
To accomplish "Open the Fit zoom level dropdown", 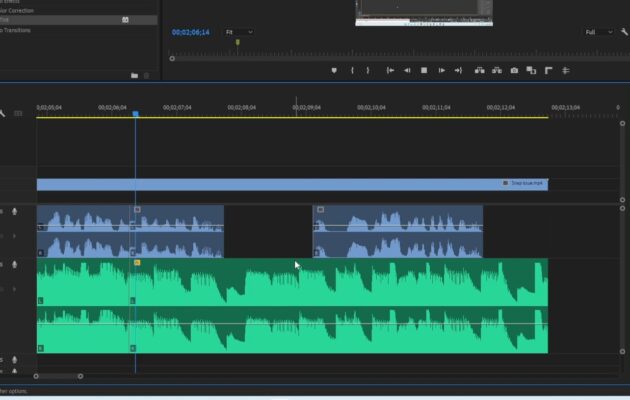I will click(238, 32).
